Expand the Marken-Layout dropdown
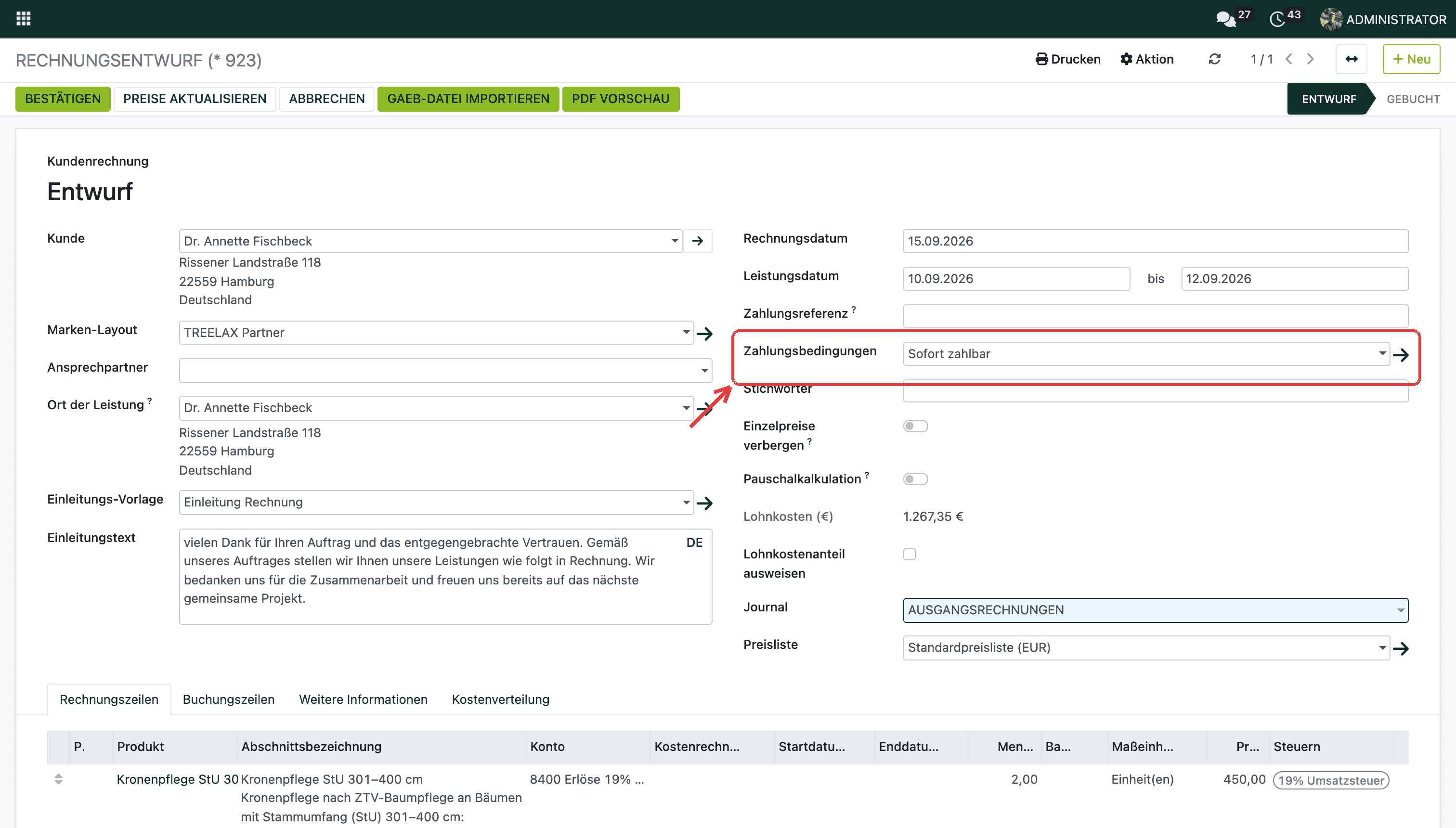Viewport: 1456px width, 828px height. point(686,333)
